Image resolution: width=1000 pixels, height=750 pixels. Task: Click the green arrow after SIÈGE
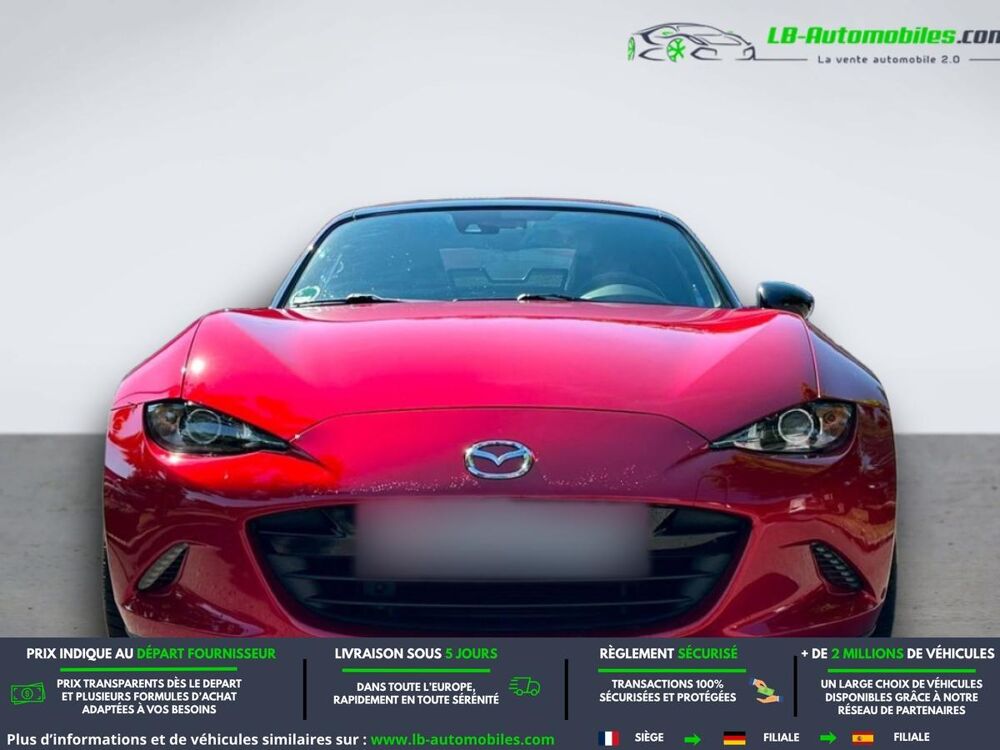[x=692, y=740]
